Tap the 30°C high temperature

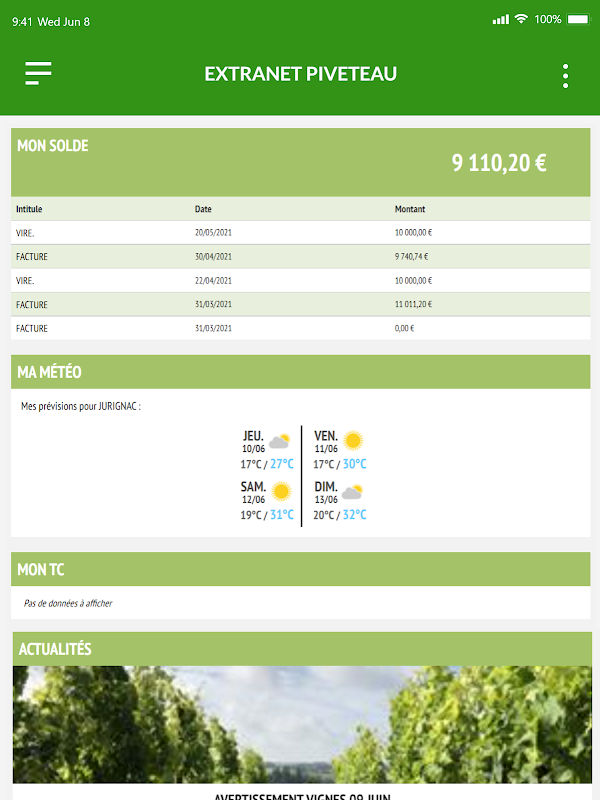[x=355, y=464]
